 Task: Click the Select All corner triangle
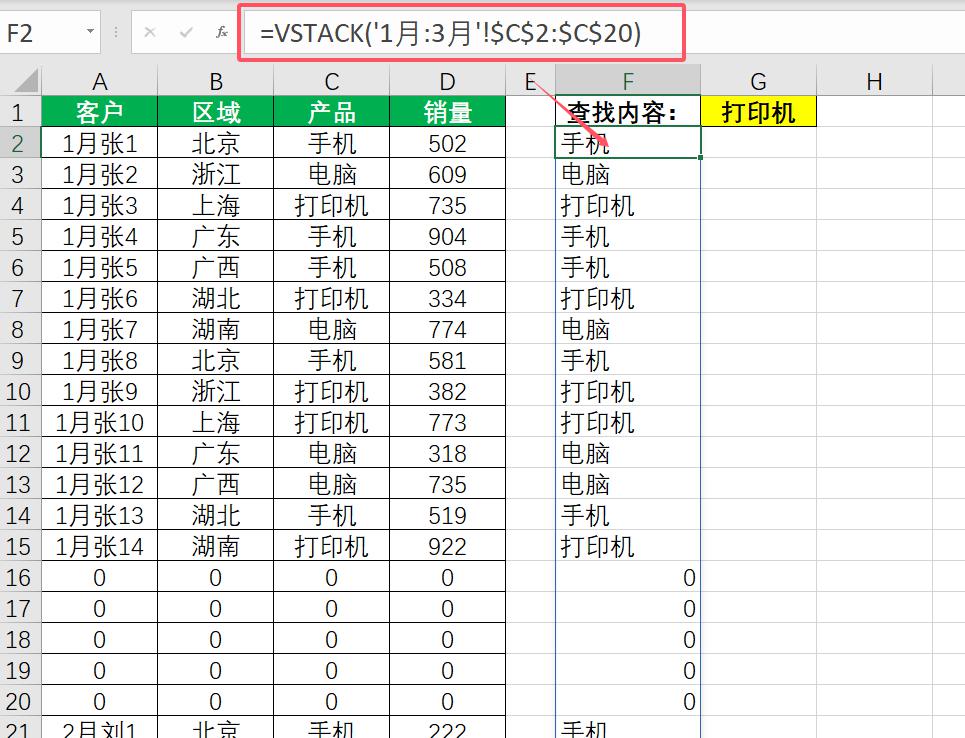tap(25, 81)
